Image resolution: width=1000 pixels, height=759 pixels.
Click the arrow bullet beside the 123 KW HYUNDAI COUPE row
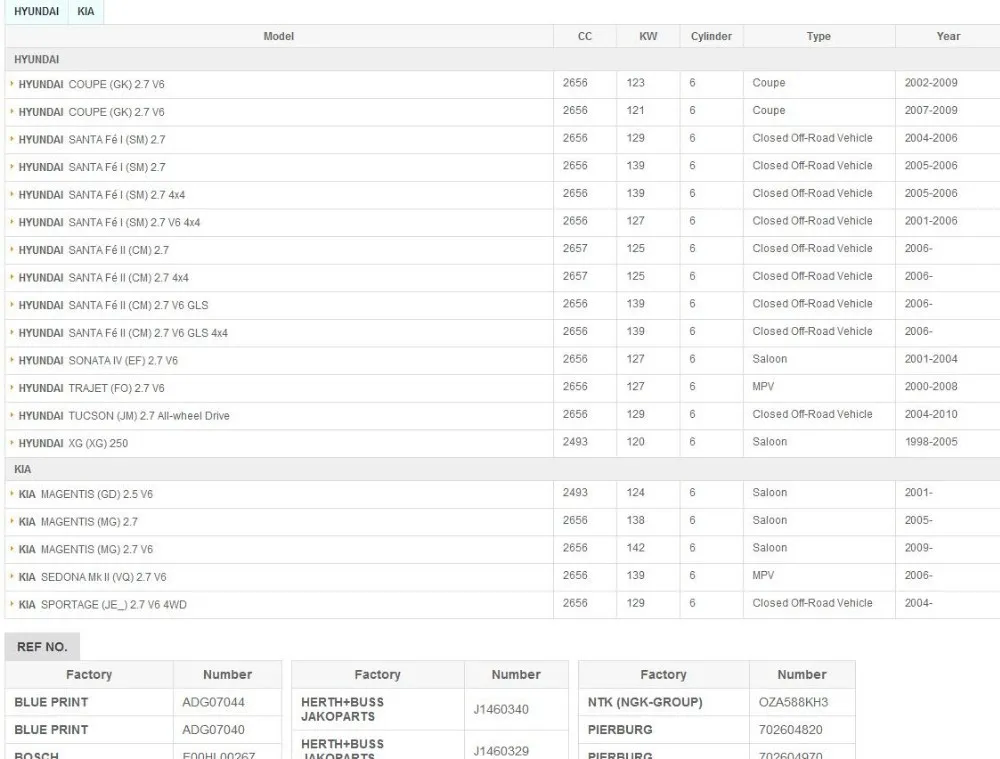point(11,84)
